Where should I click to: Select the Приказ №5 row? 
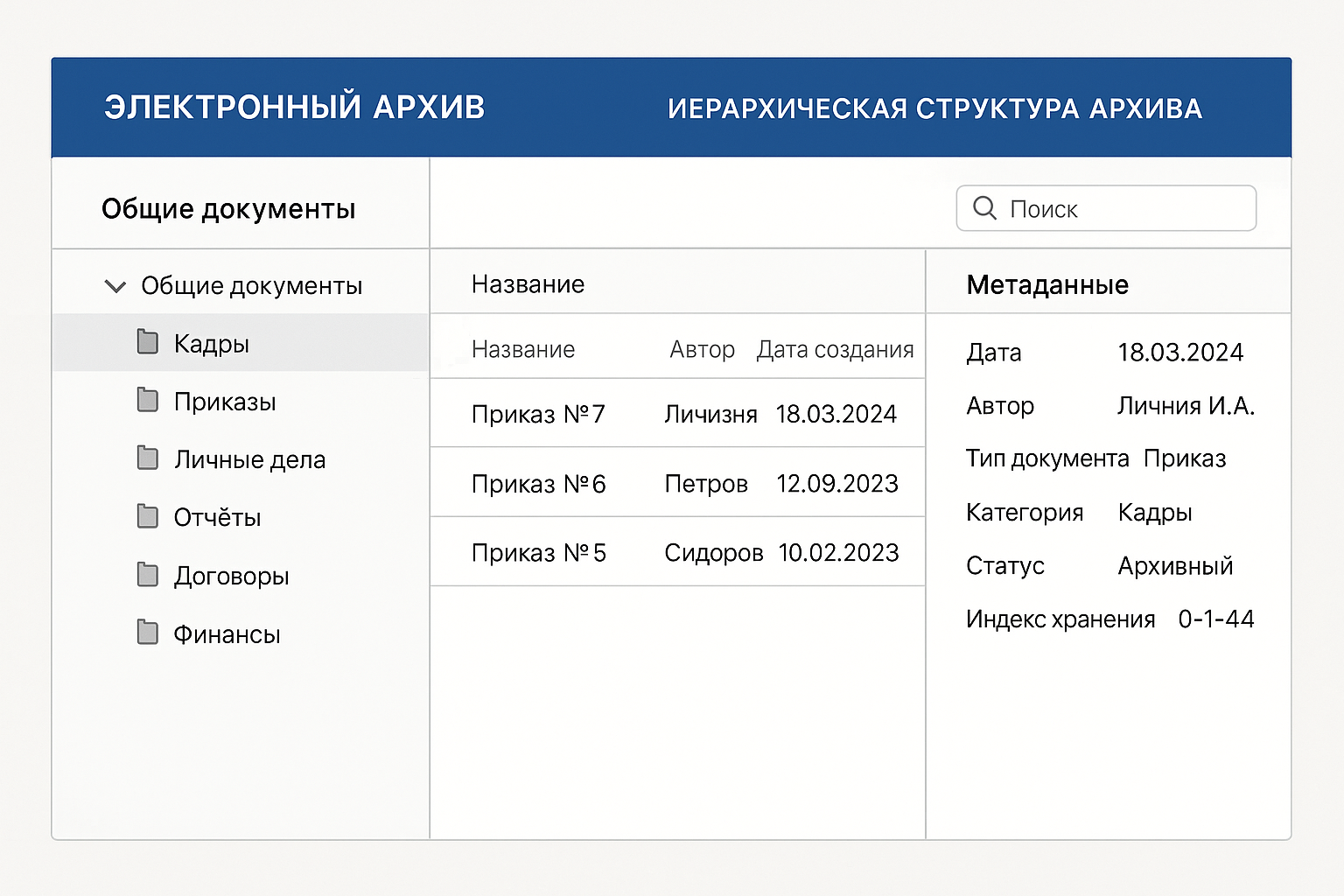[x=677, y=552]
